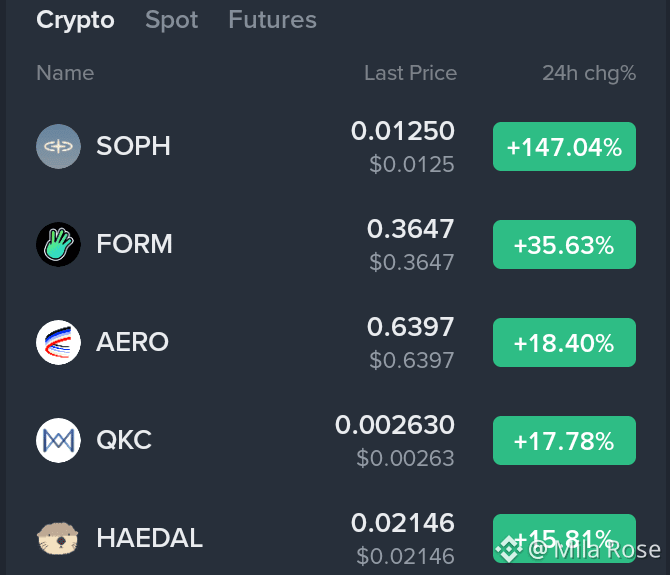Sort by the Last Price header

(x=410, y=73)
